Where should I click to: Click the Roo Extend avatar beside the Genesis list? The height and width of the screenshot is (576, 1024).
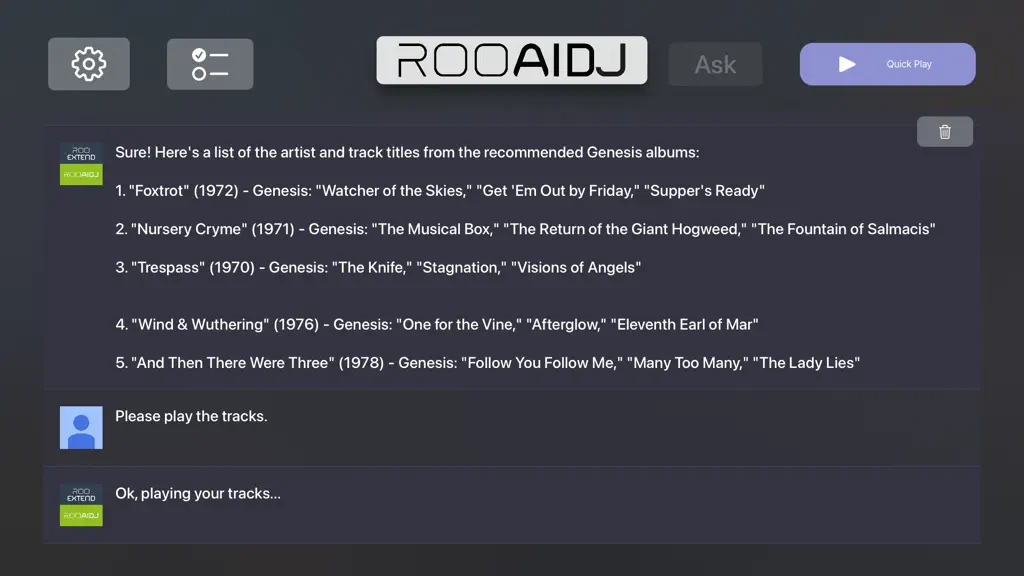click(x=81, y=164)
